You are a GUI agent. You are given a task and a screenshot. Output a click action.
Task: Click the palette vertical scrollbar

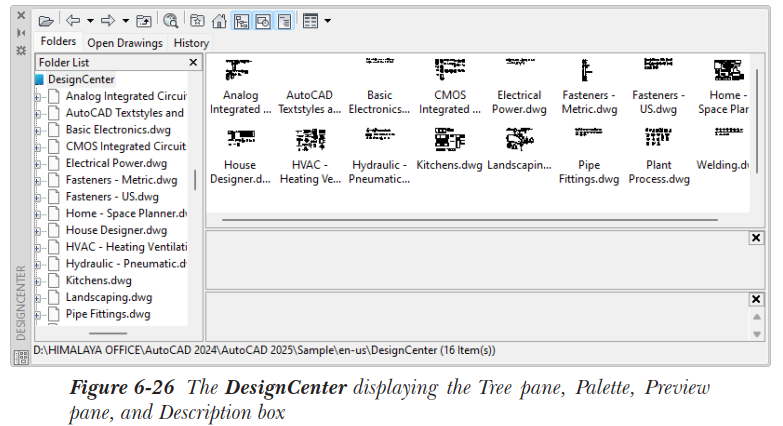(757, 121)
